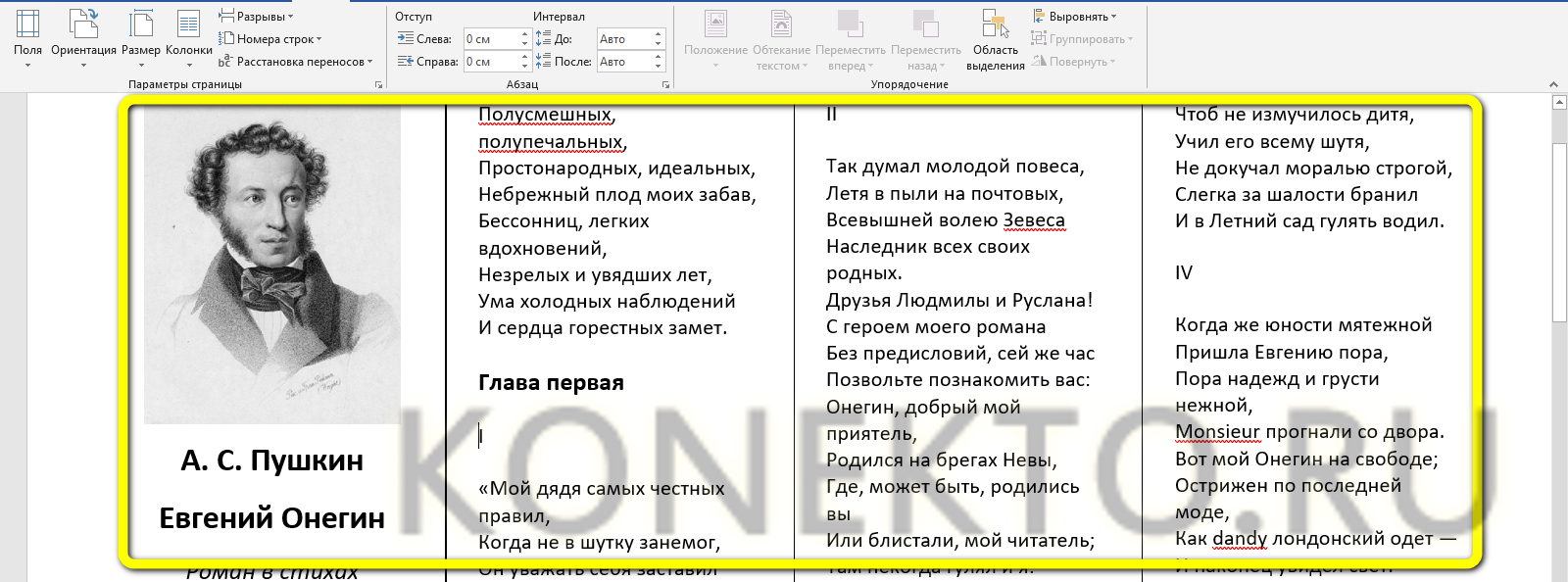Open the Разрывы breaks dropdown
This screenshot has height=582, width=1568.
click(256, 17)
